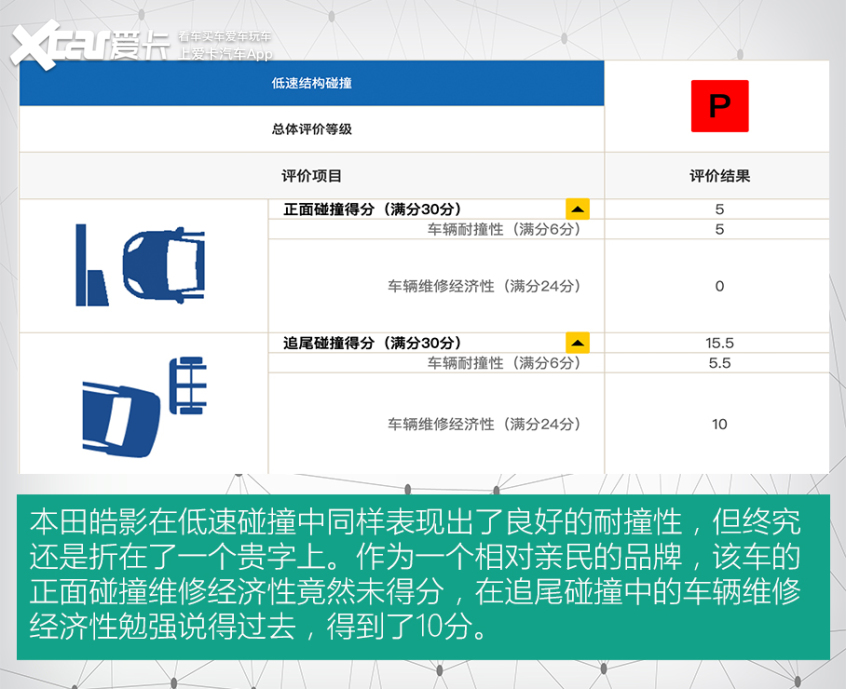Collapse the 正面碰撞得分 section arrow
The height and width of the screenshot is (689, 846).
[578, 208]
